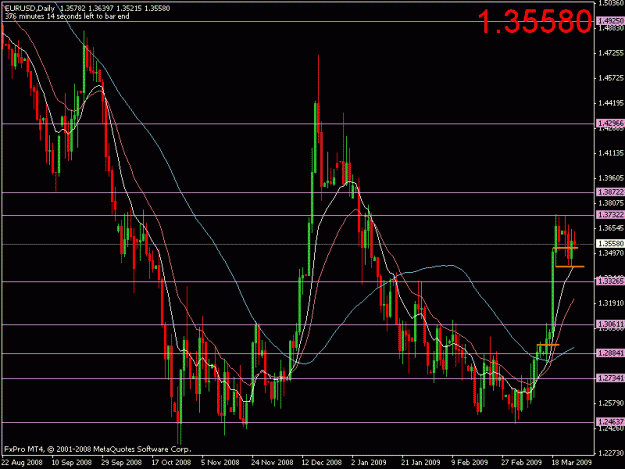Click the 2 Jan 2009 date label
The width and height of the screenshot is (625, 469).
click(x=369, y=463)
